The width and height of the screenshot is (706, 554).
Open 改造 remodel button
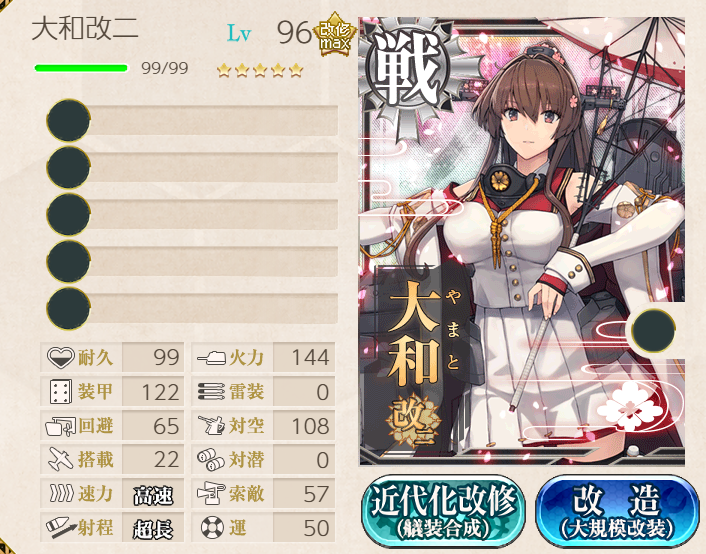[617, 512]
